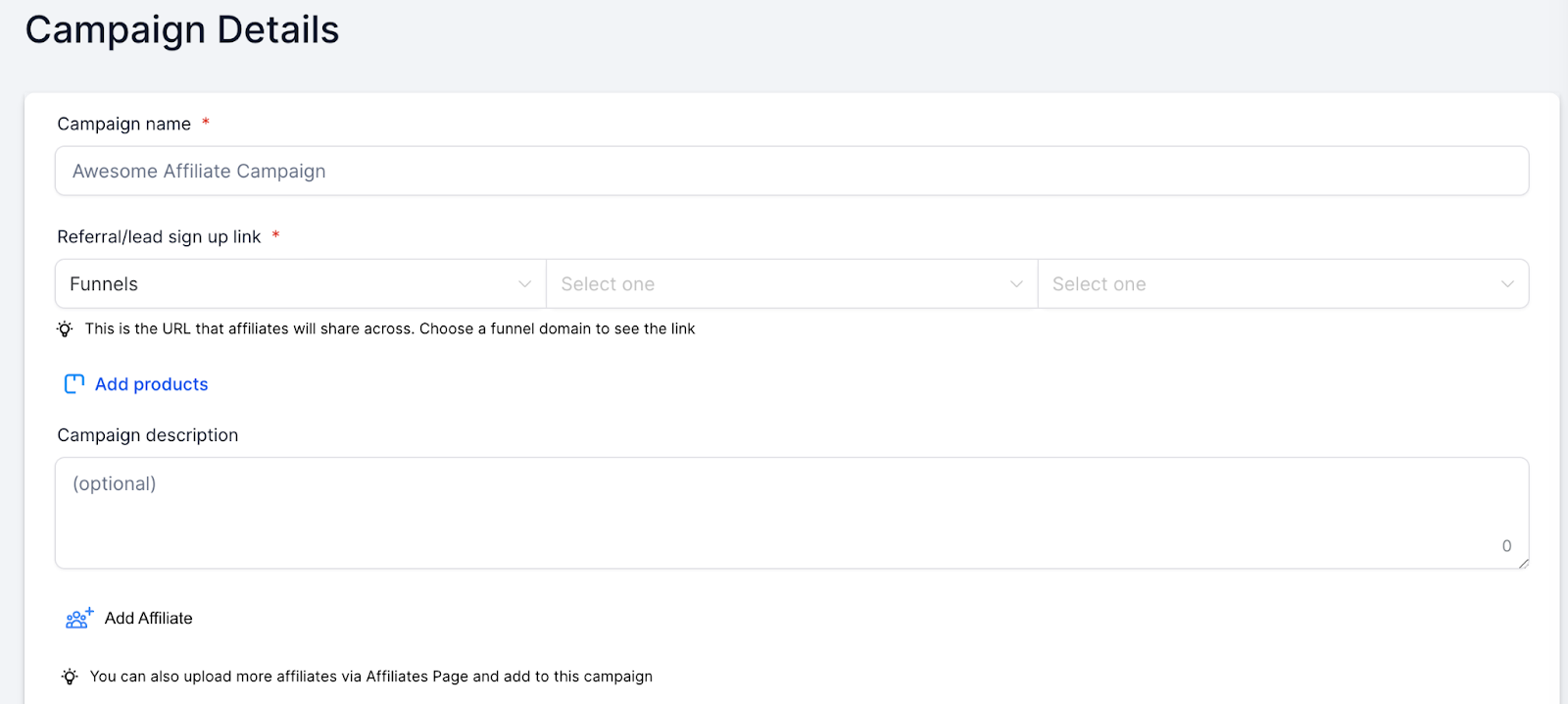Click the description box resize handle
The width and height of the screenshot is (1568, 704).
coord(1523,563)
